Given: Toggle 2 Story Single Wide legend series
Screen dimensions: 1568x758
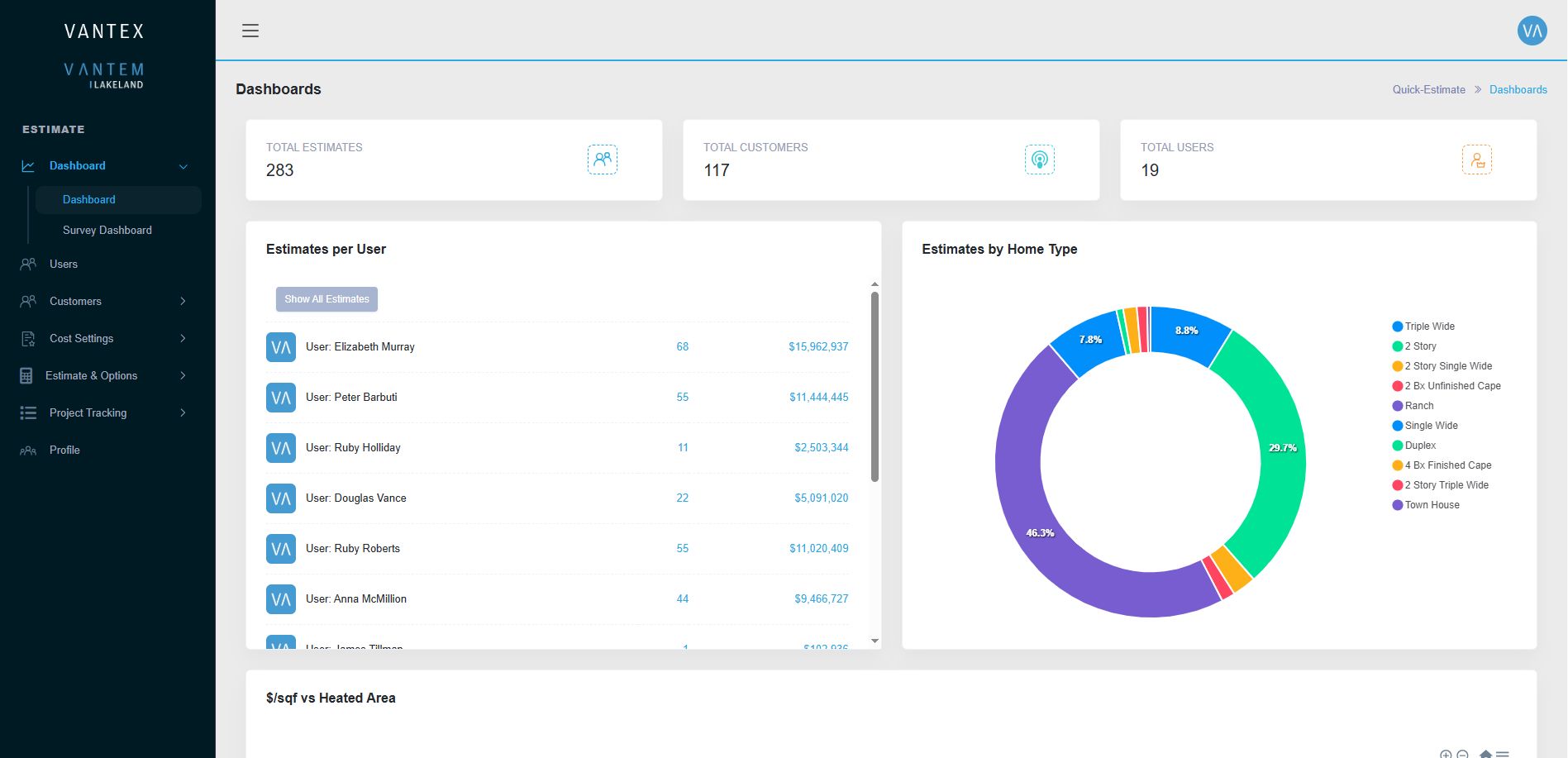Looking at the screenshot, I should 1442,366.
